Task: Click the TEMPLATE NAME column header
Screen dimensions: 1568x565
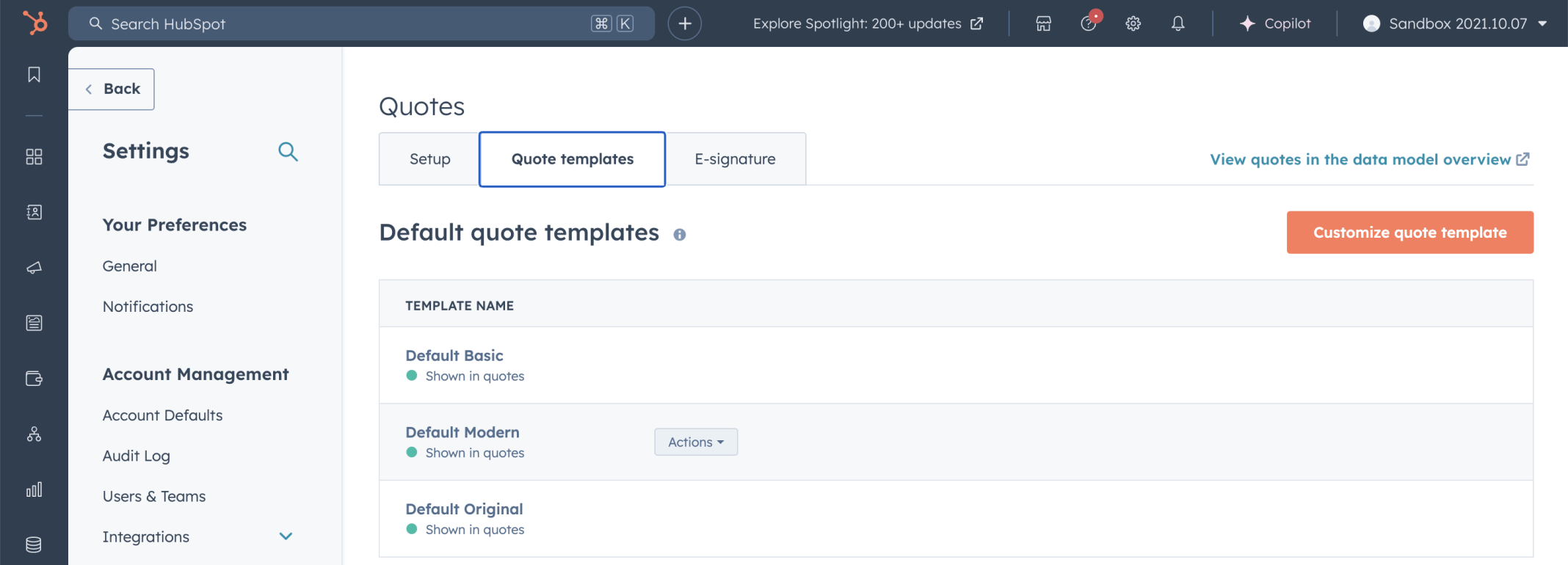Action: pos(460,306)
